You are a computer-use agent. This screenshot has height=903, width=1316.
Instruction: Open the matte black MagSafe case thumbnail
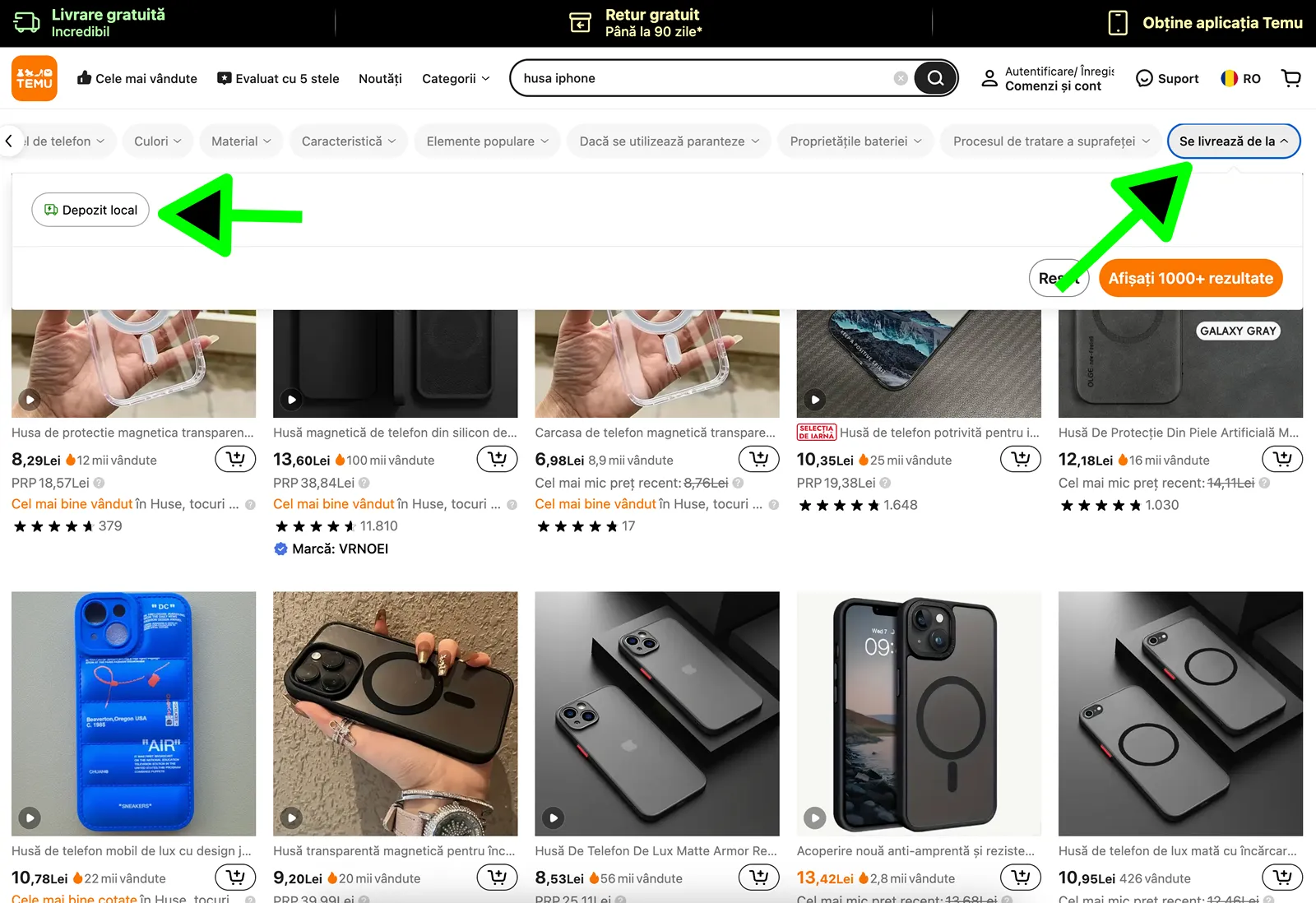[x=919, y=713]
